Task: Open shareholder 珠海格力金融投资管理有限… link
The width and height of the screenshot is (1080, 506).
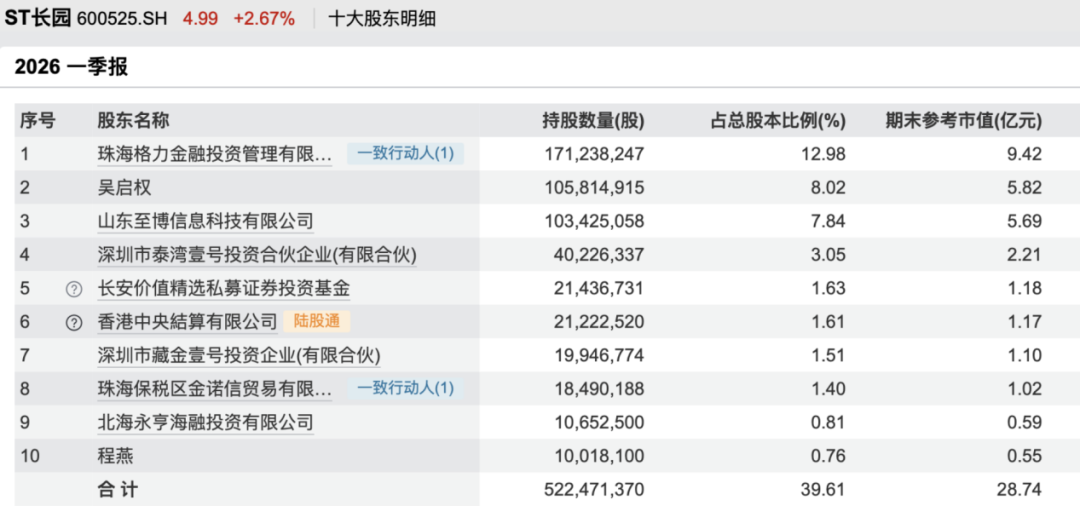Action: coord(215,154)
